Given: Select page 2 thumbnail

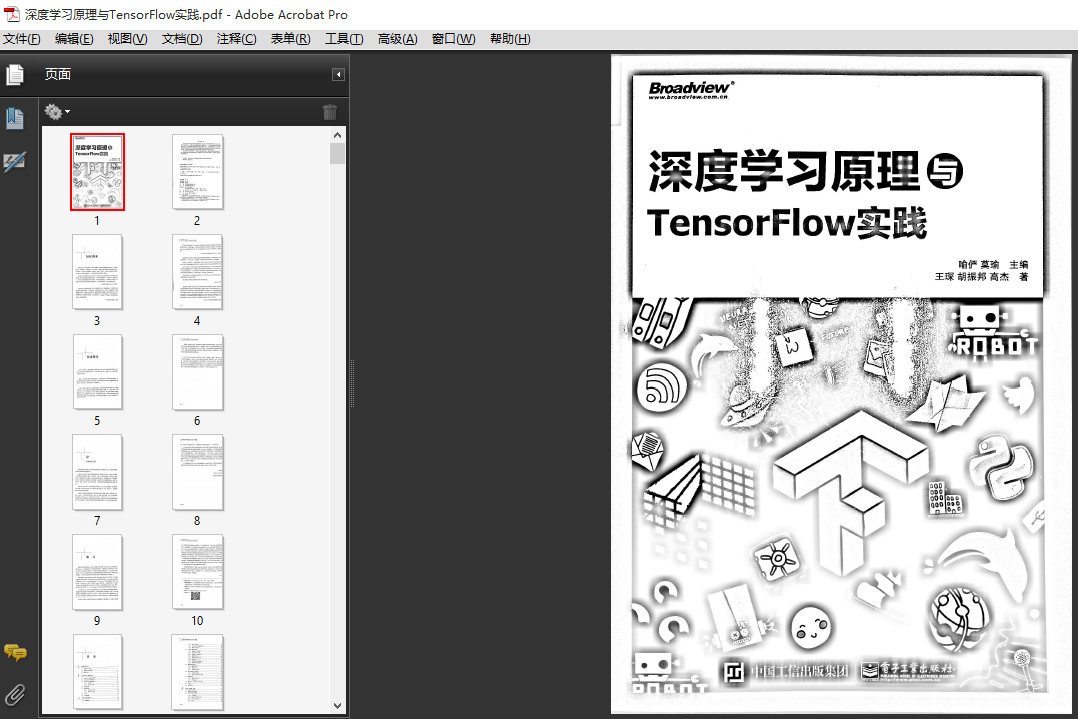Looking at the screenshot, I should coord(197,172).
